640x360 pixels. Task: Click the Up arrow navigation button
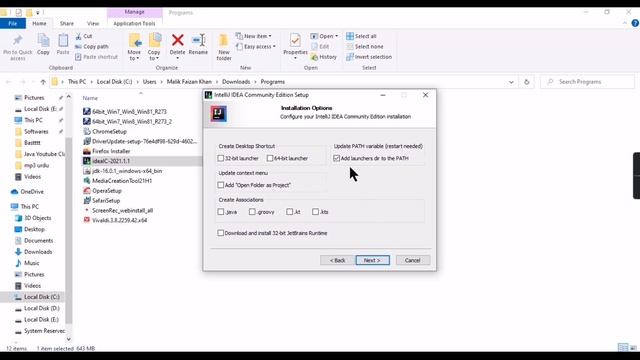click(43, 82)
